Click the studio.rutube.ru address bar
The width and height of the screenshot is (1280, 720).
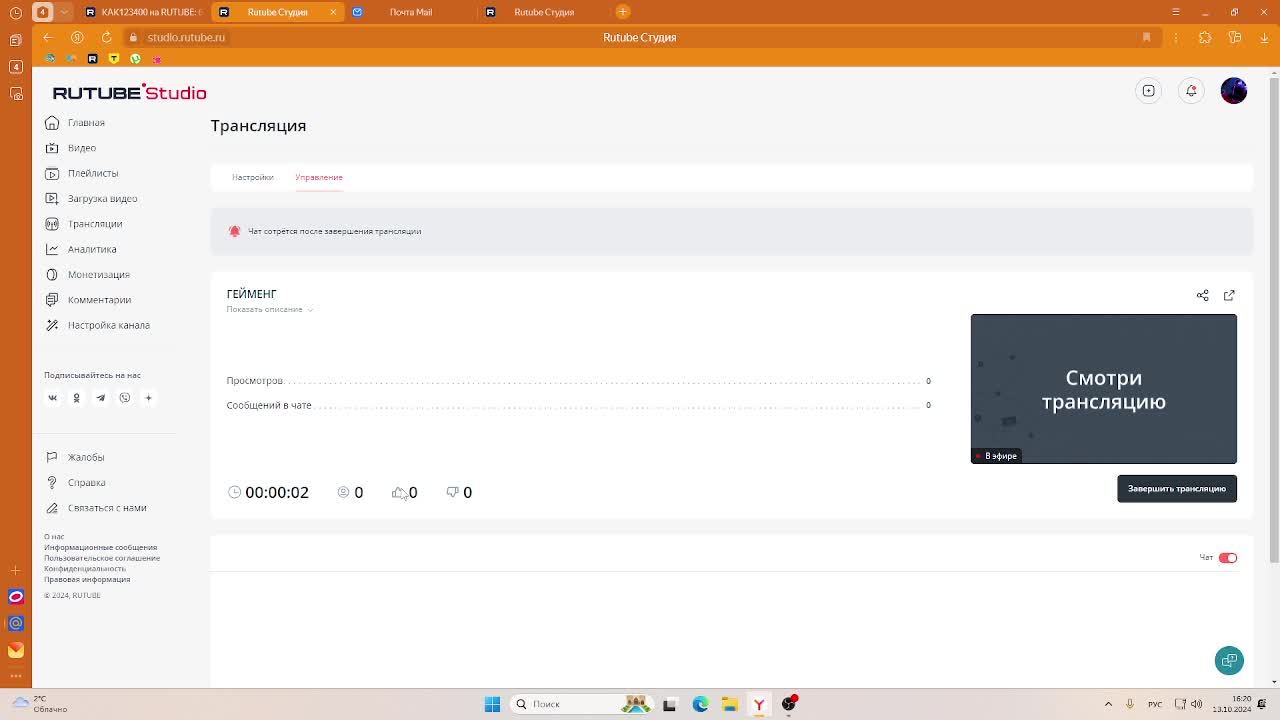[186, 37]
